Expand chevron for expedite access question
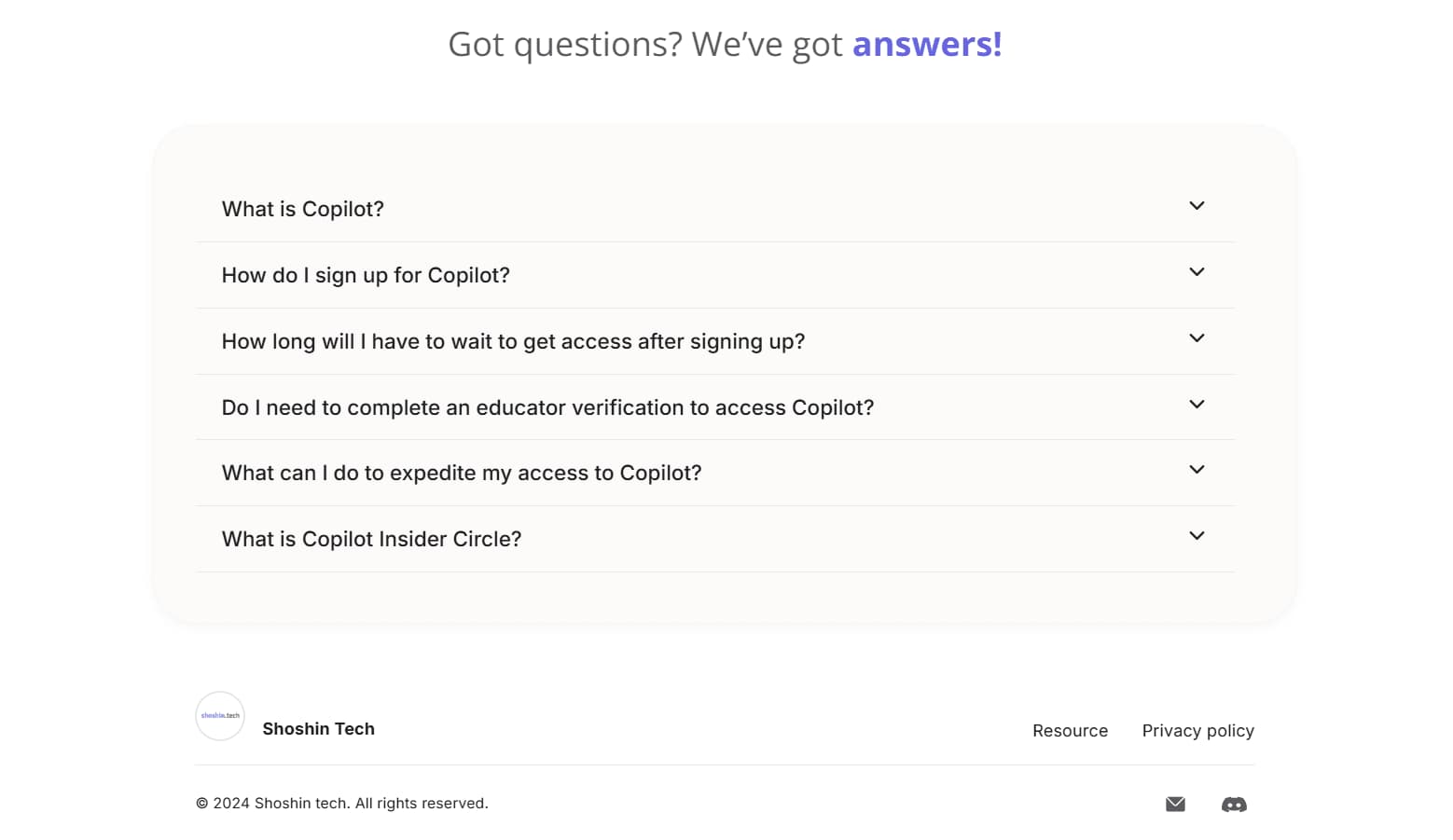Viewport: 1453px width, 840px height. [1197, 470]
